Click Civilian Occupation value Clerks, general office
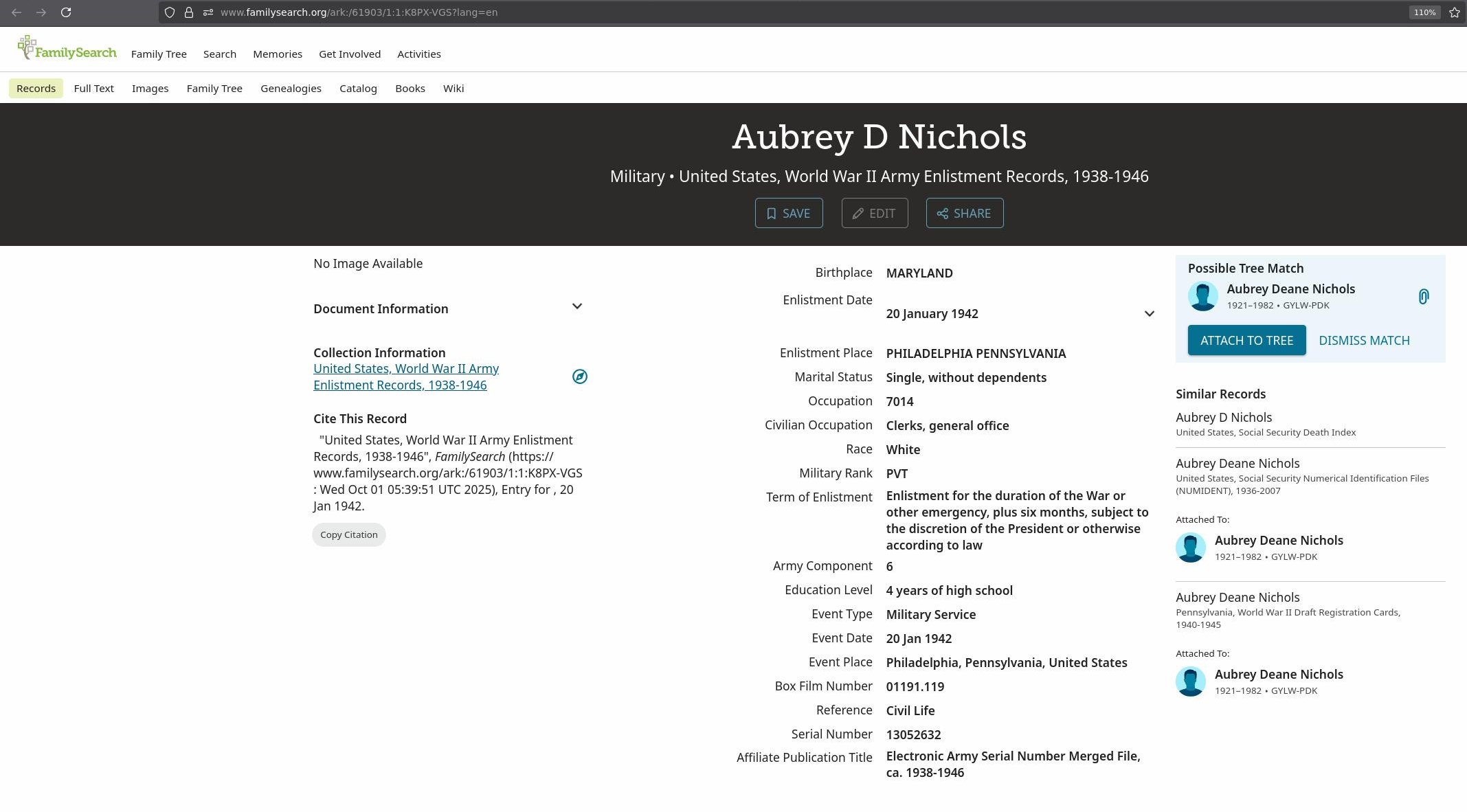The width and height of the screenshot is (1467, 812). click(948, 425)
